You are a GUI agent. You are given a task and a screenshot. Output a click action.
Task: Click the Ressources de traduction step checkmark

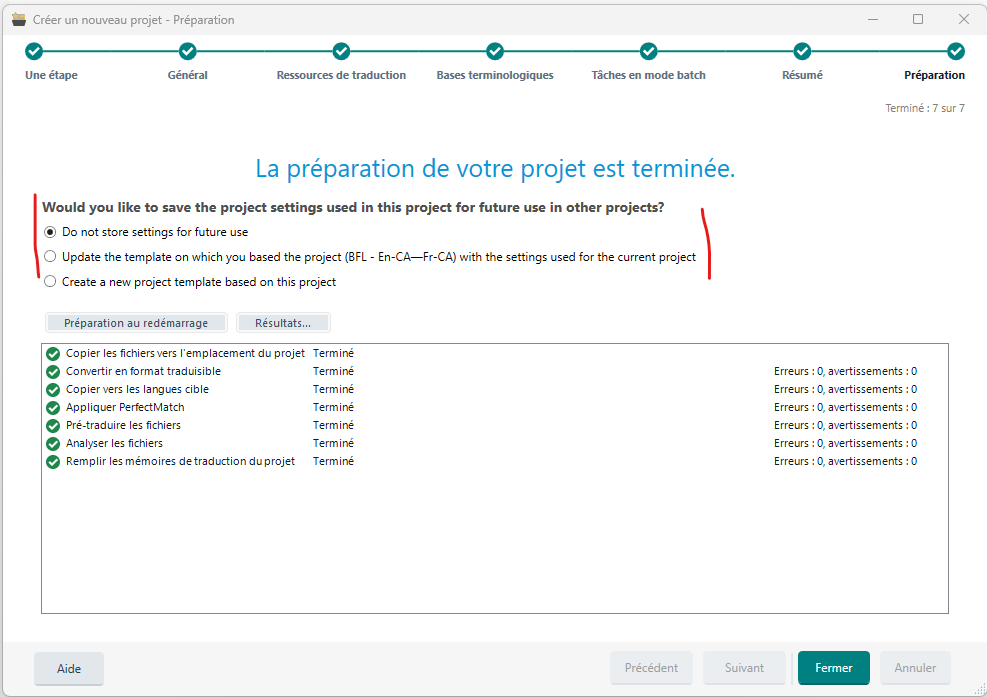pos(341,51)
